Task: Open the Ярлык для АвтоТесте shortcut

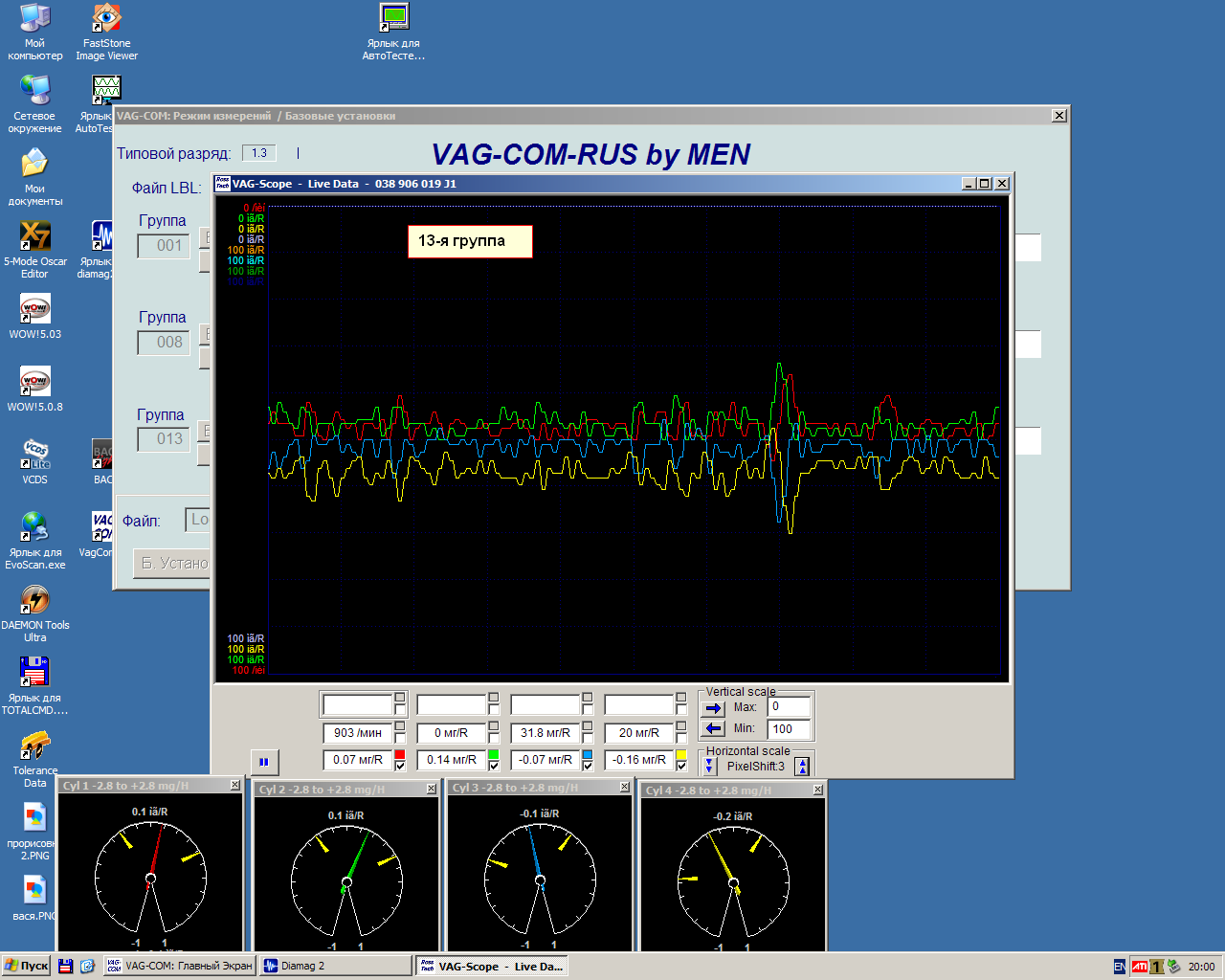Action: point(393,33)
